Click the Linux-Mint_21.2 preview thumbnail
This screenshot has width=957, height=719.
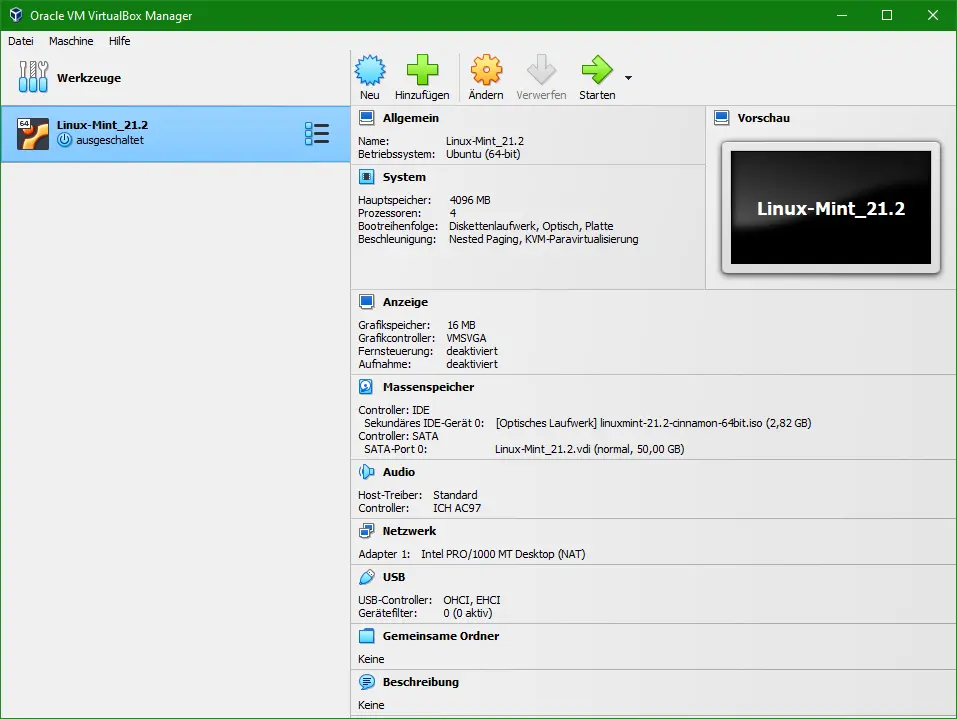[829, 206]
